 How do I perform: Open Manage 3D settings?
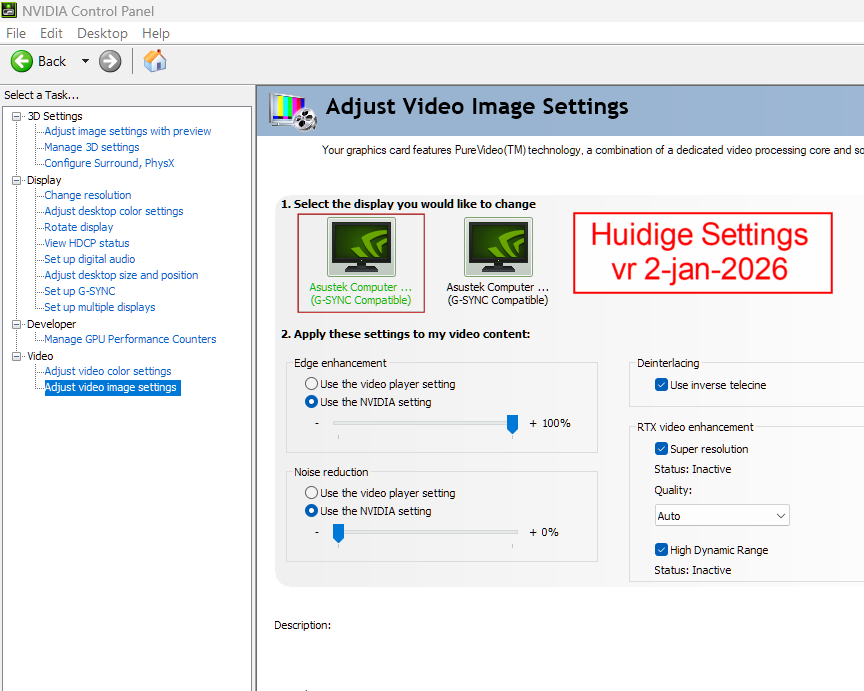point(91,147)
